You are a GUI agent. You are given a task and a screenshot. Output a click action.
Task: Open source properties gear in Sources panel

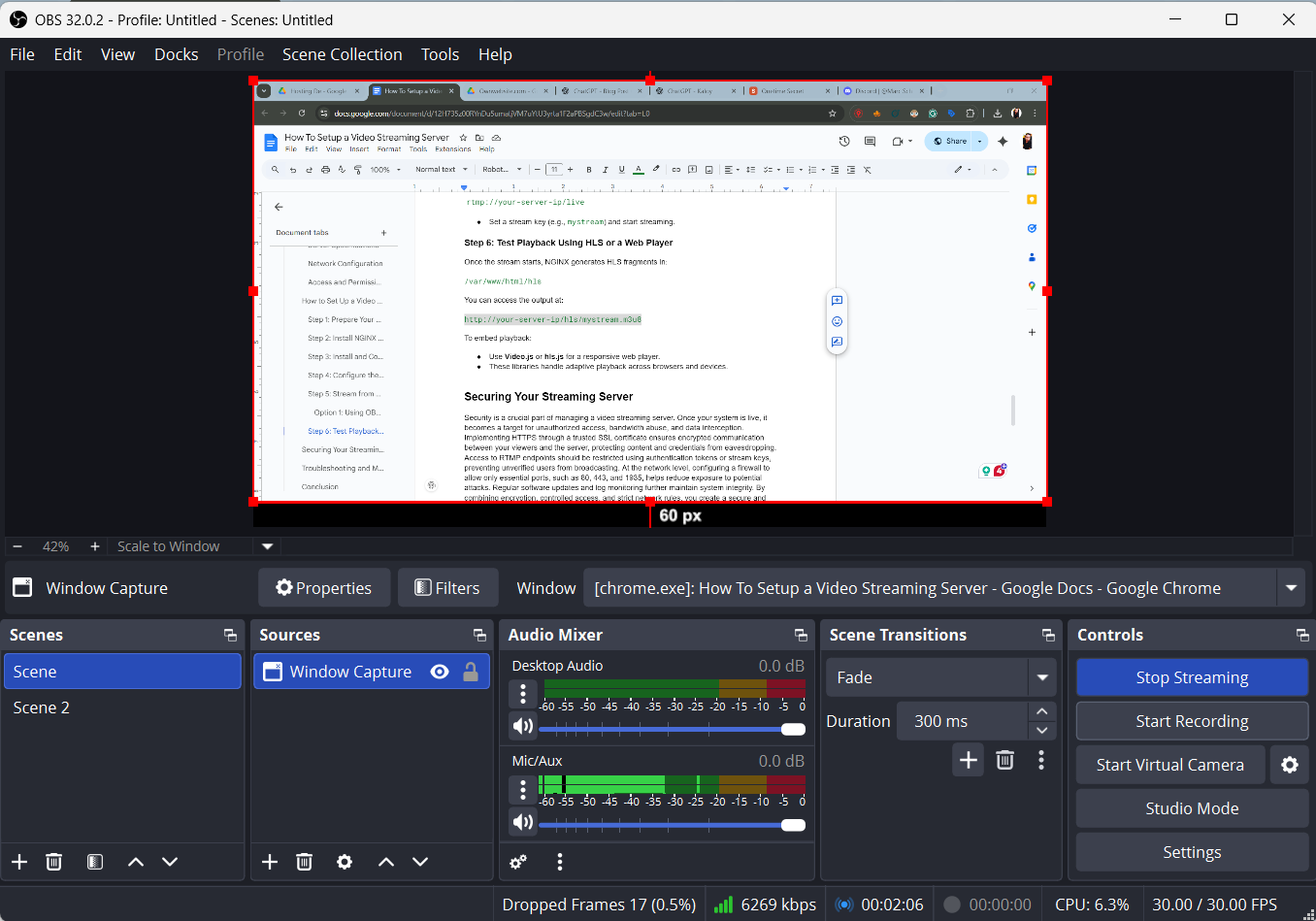[345, 862]
